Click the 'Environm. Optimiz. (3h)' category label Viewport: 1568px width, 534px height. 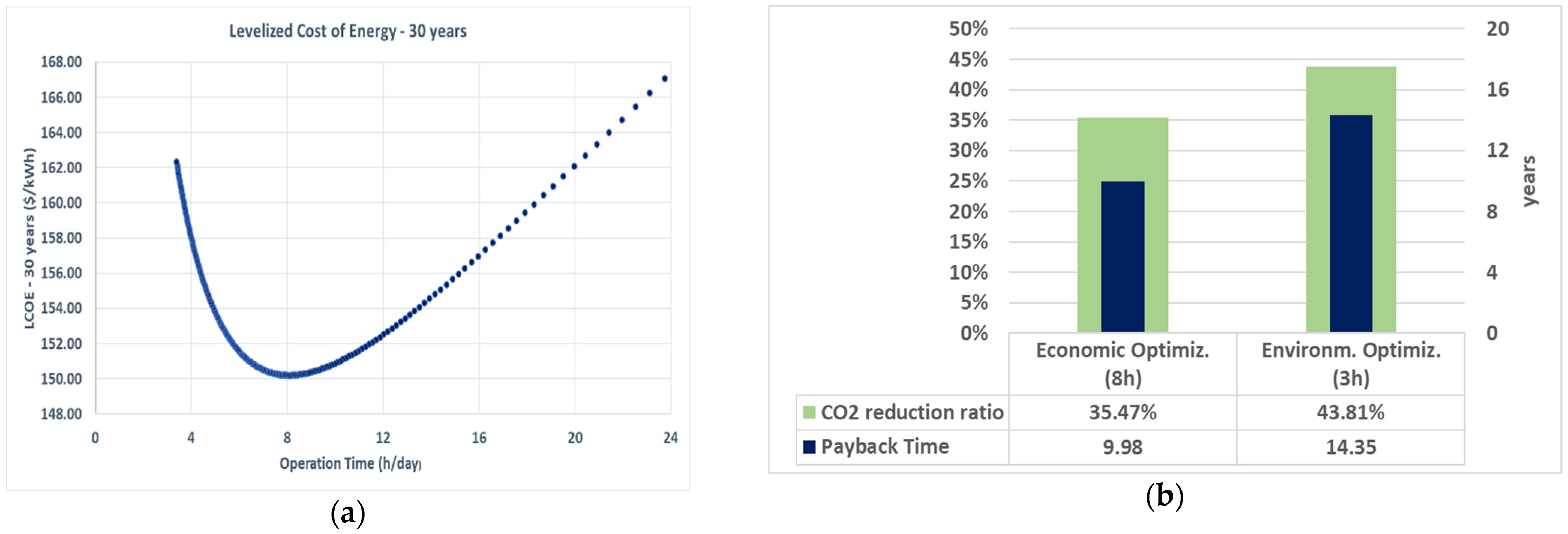pos(1351,363)
